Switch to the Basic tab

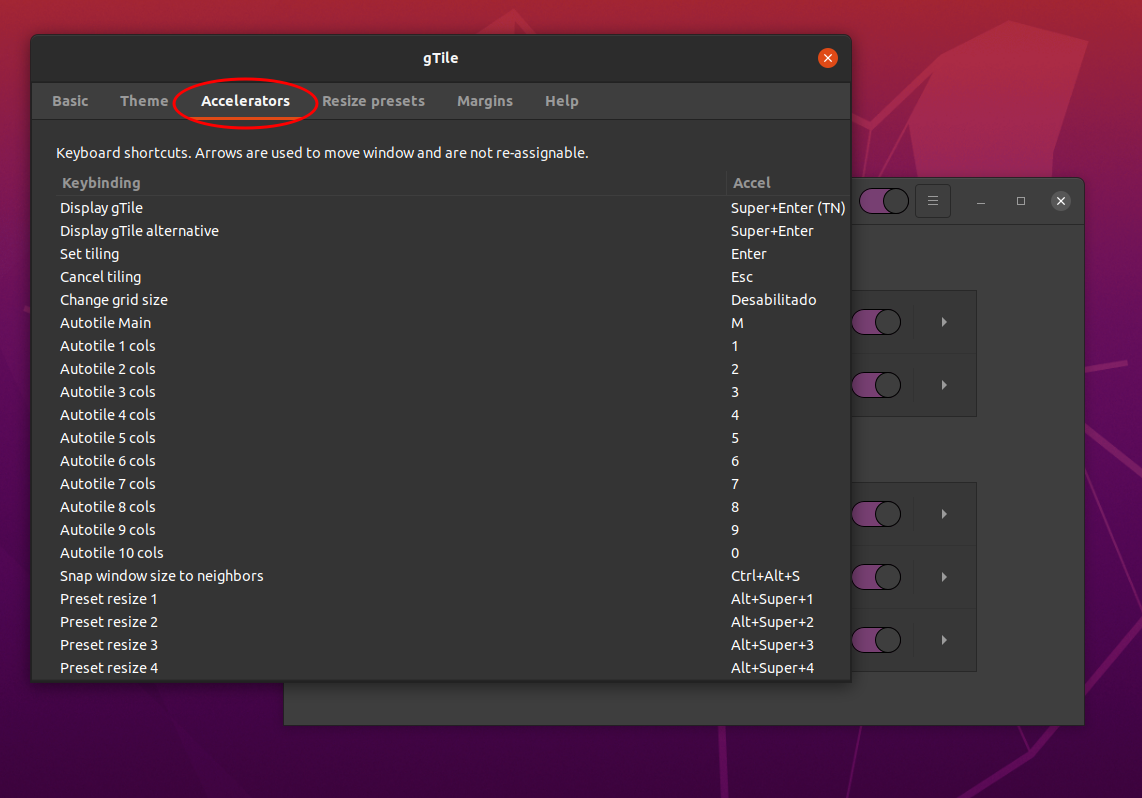pos(70,101)
